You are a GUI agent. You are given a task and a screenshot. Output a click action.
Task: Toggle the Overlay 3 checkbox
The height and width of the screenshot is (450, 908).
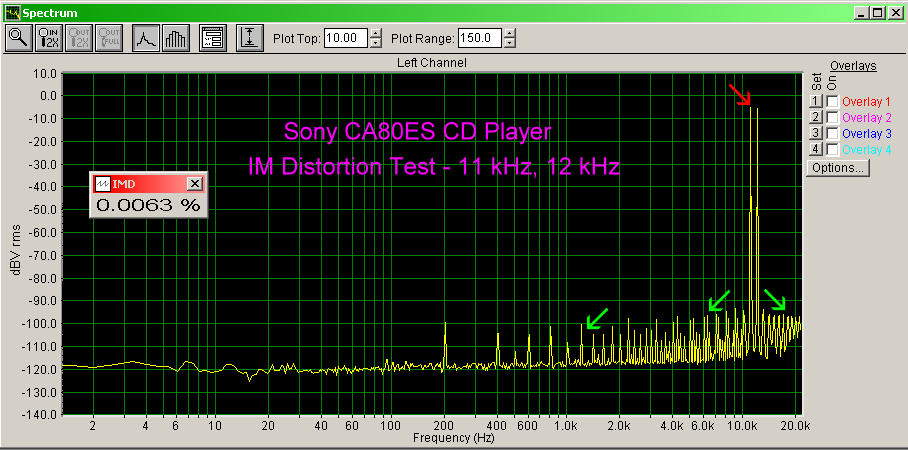point(832,133)
